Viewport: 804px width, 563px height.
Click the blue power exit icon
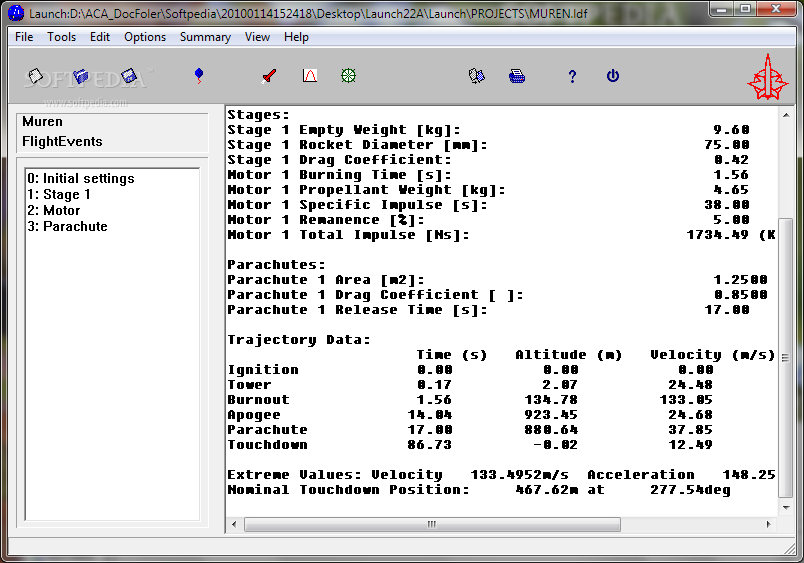[x=613, y=76]
